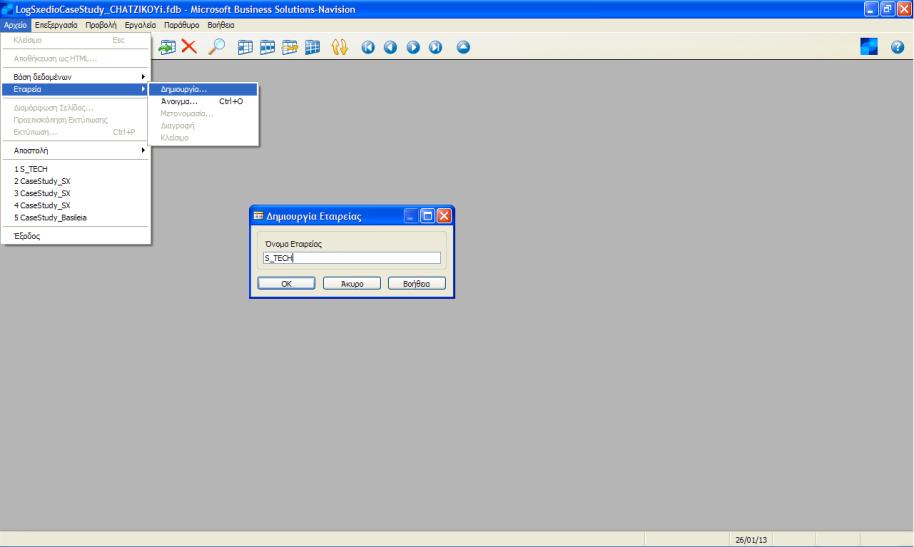Open the Παράθυρο menu

(181, 25)
